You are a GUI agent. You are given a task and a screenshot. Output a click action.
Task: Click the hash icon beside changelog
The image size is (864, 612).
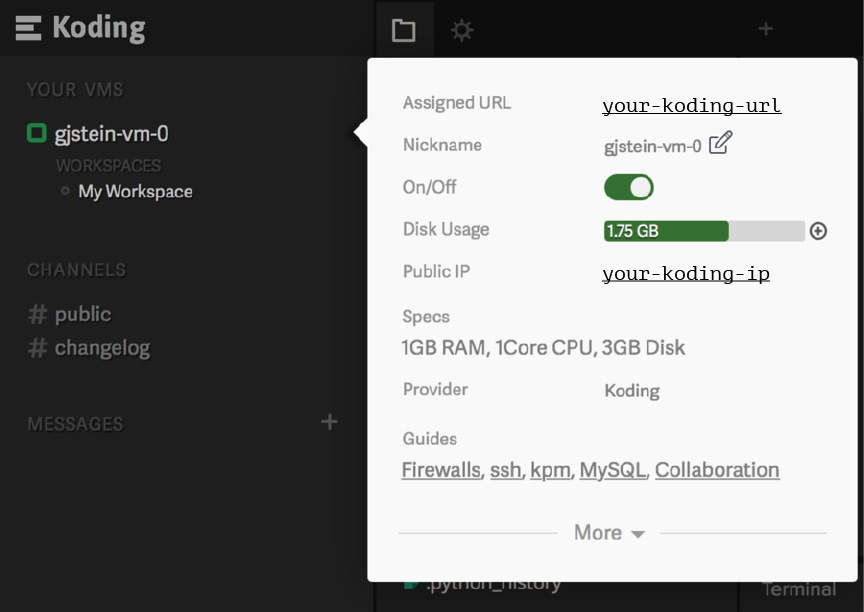click(37, 348)
